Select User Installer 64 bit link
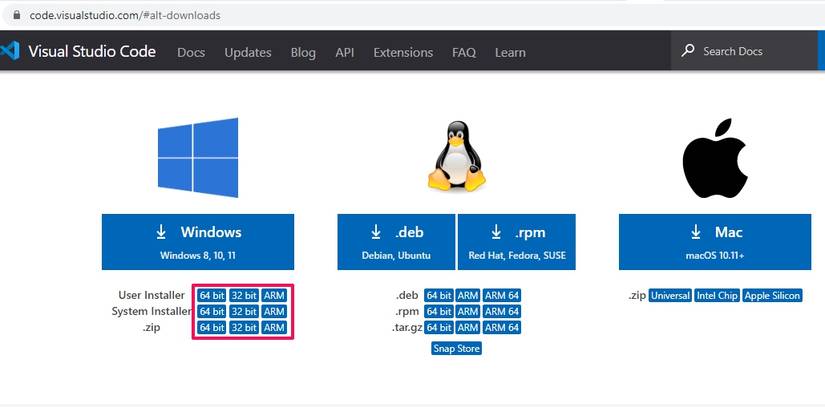 211,296
